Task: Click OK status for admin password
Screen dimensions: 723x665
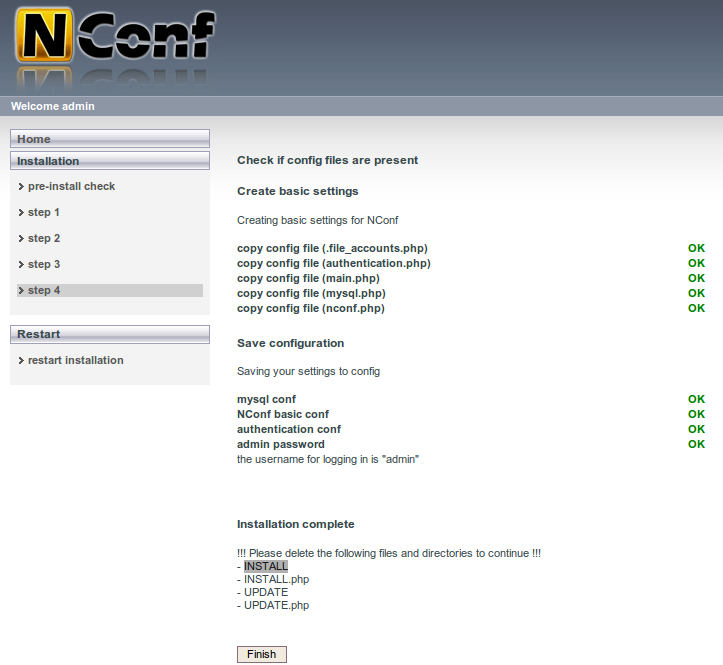Action: pos(696,444)
